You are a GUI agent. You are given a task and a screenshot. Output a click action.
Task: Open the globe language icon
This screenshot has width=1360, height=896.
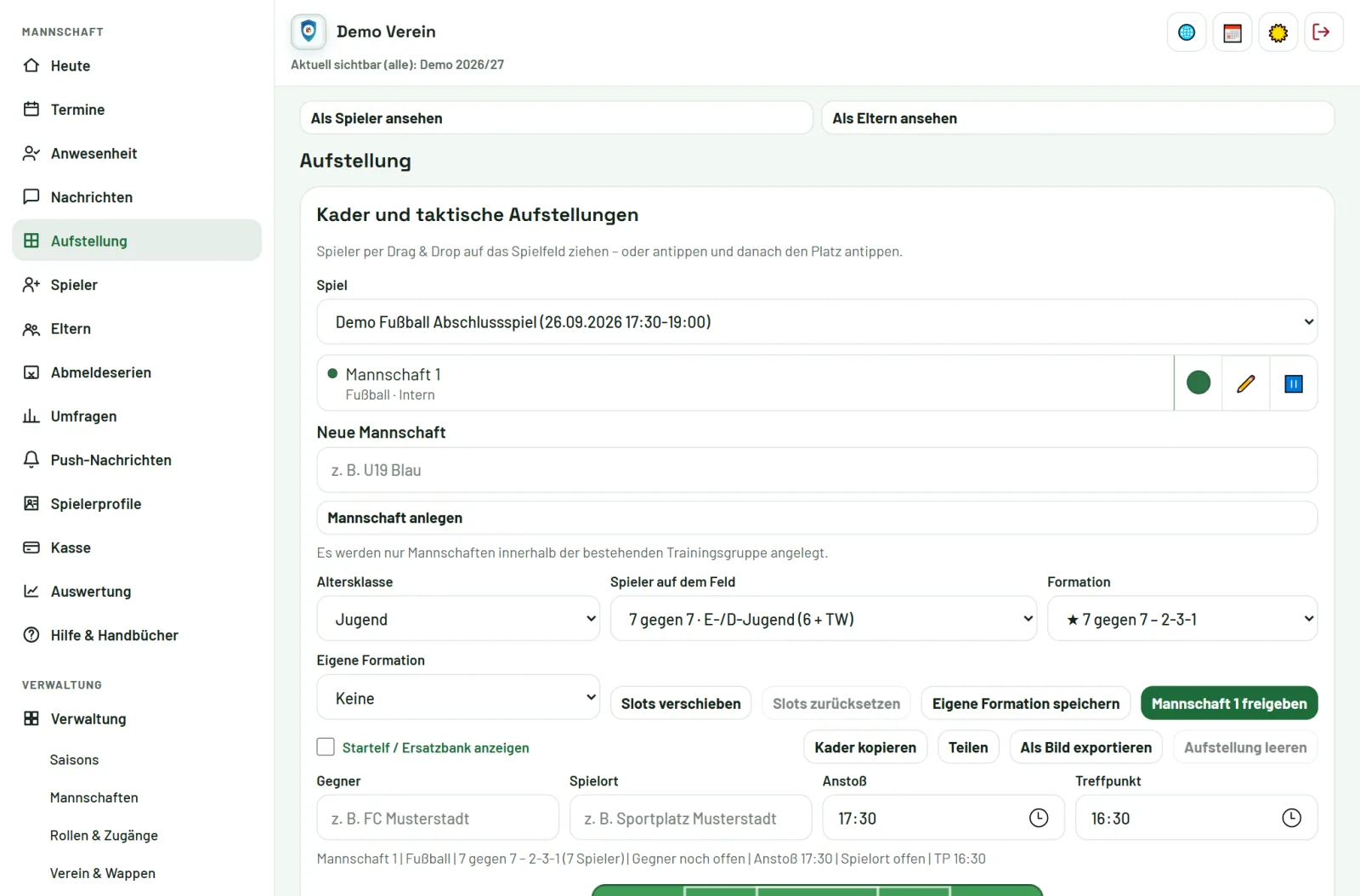coord(1187,32)
